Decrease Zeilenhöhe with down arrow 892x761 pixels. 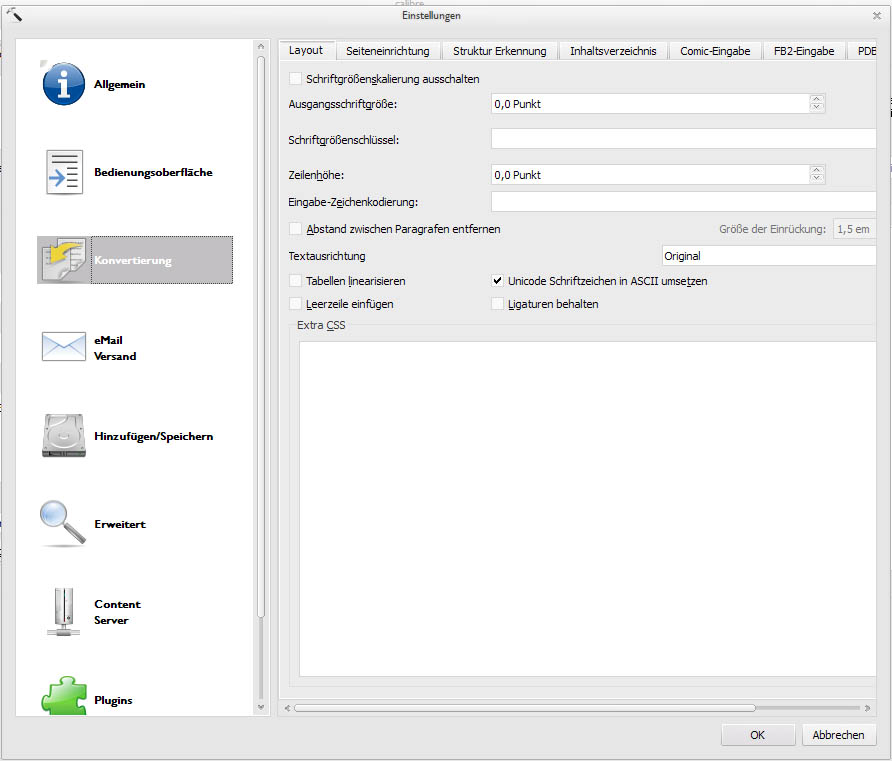816,179
